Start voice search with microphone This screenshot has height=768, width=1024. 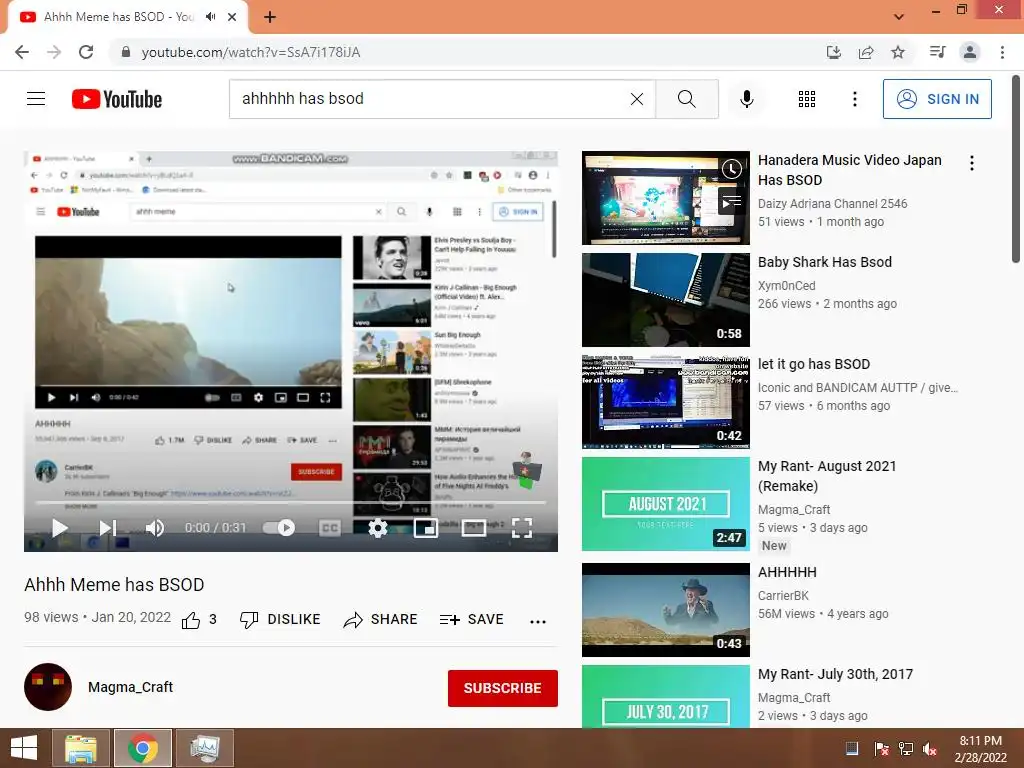pos(746,99)
